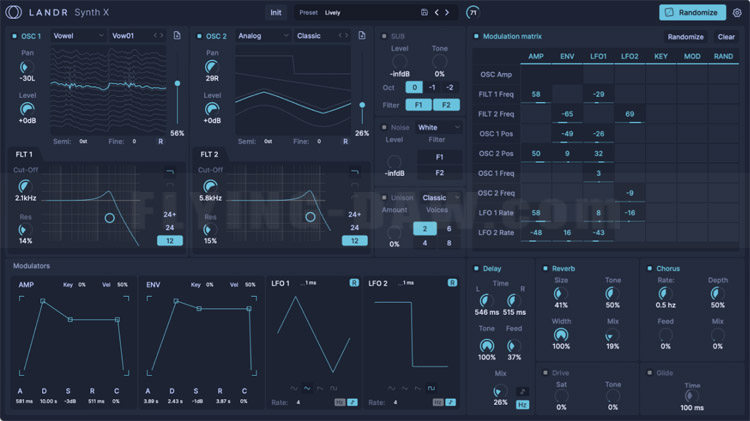Image resolution: width=750 pixels, height=421 pixels.
Task: Click the RAND column header in Modulation matrix
Action: 723,56
